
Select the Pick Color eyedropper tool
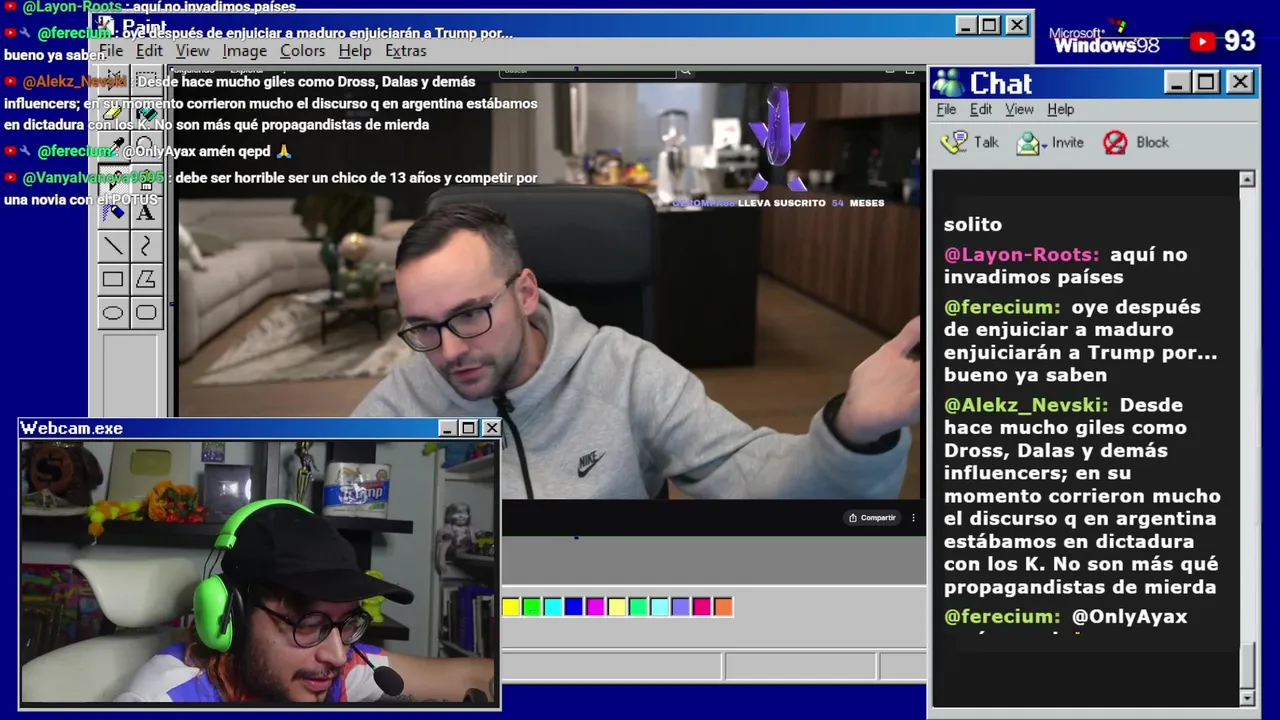pos(113,147)
